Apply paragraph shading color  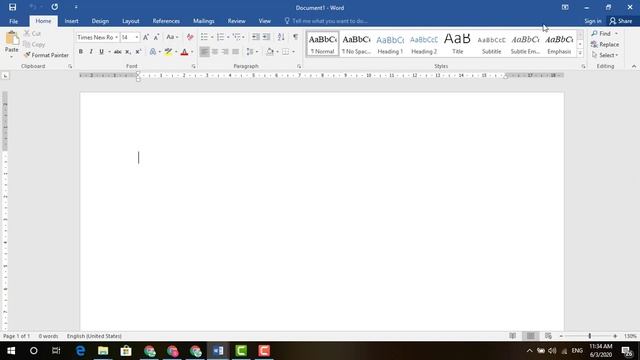click(x=270, y=52)
